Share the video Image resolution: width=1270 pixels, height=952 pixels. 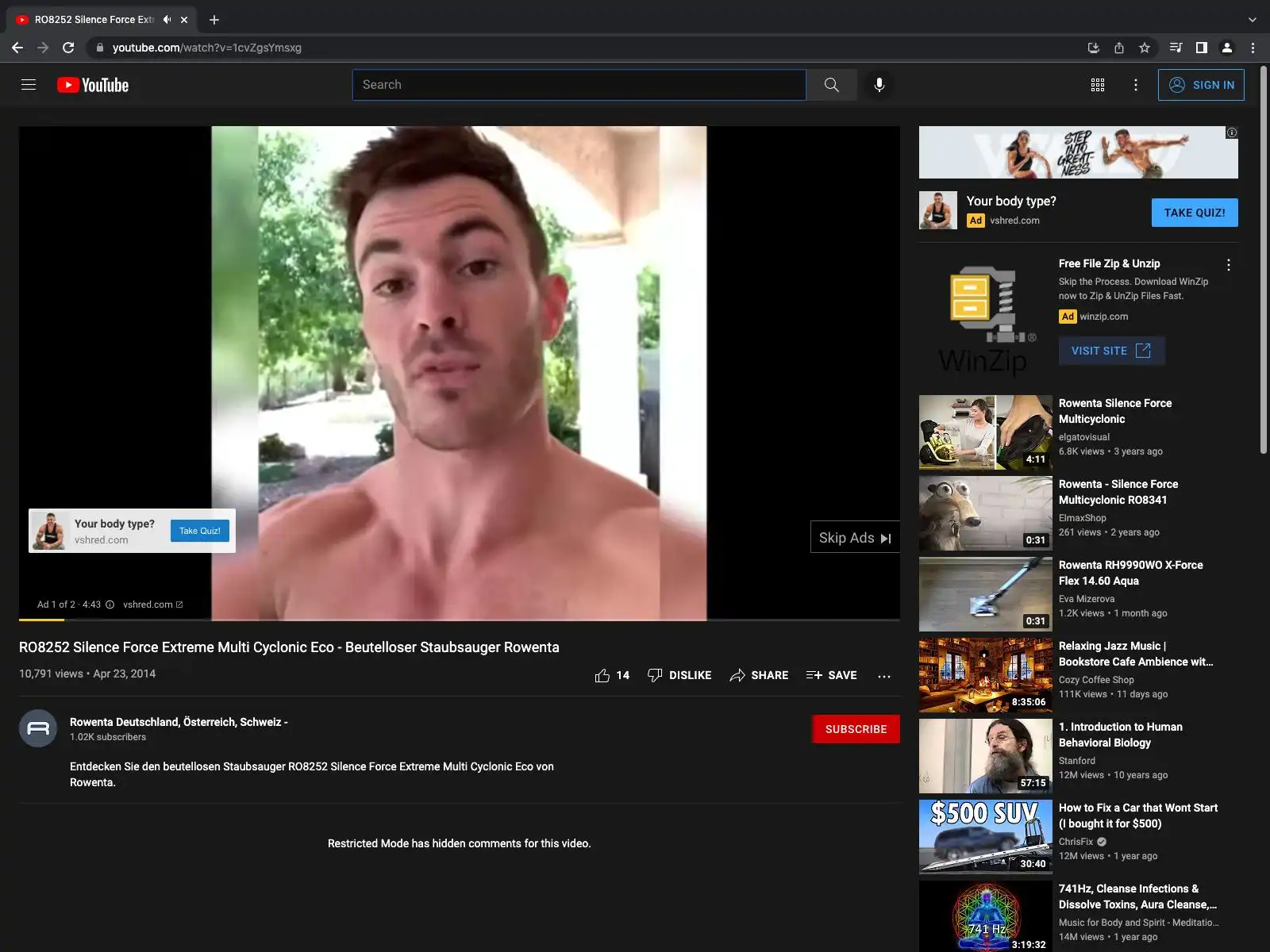coord(759,675)
